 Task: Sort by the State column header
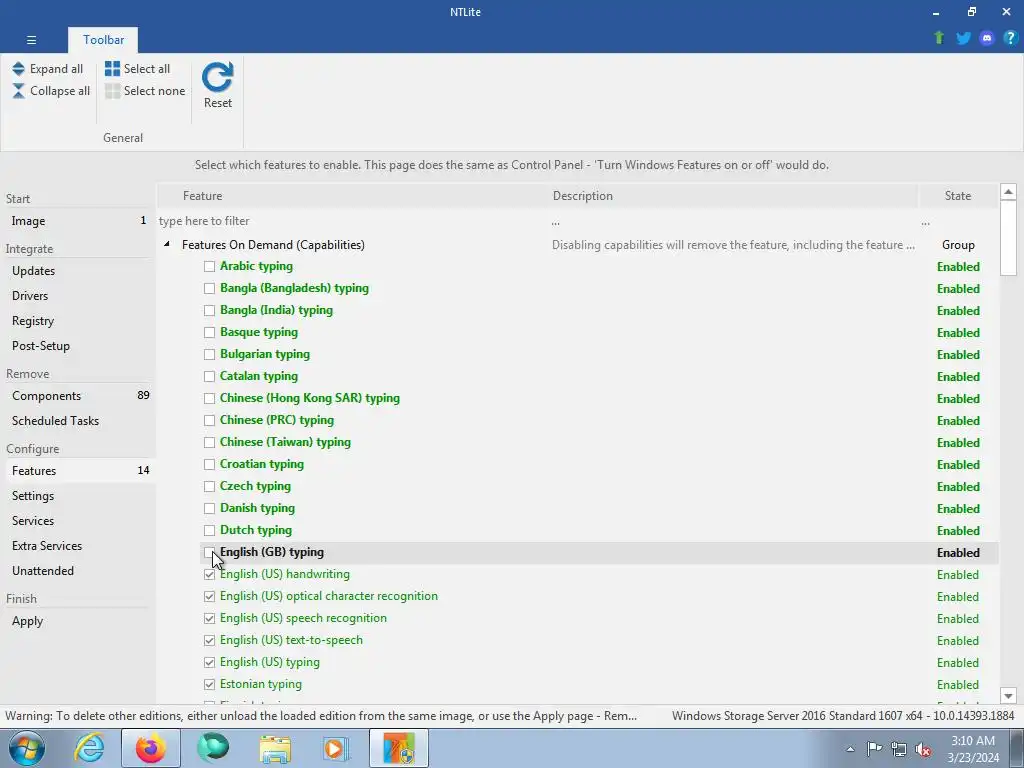coord(957,196)
